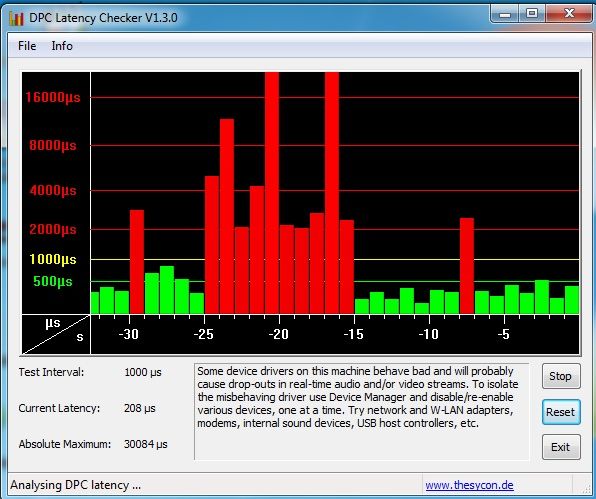This screenshot has width=596, height=499.
Task: Click the Test Interval value 1000 µs
Action: (143, 372)
